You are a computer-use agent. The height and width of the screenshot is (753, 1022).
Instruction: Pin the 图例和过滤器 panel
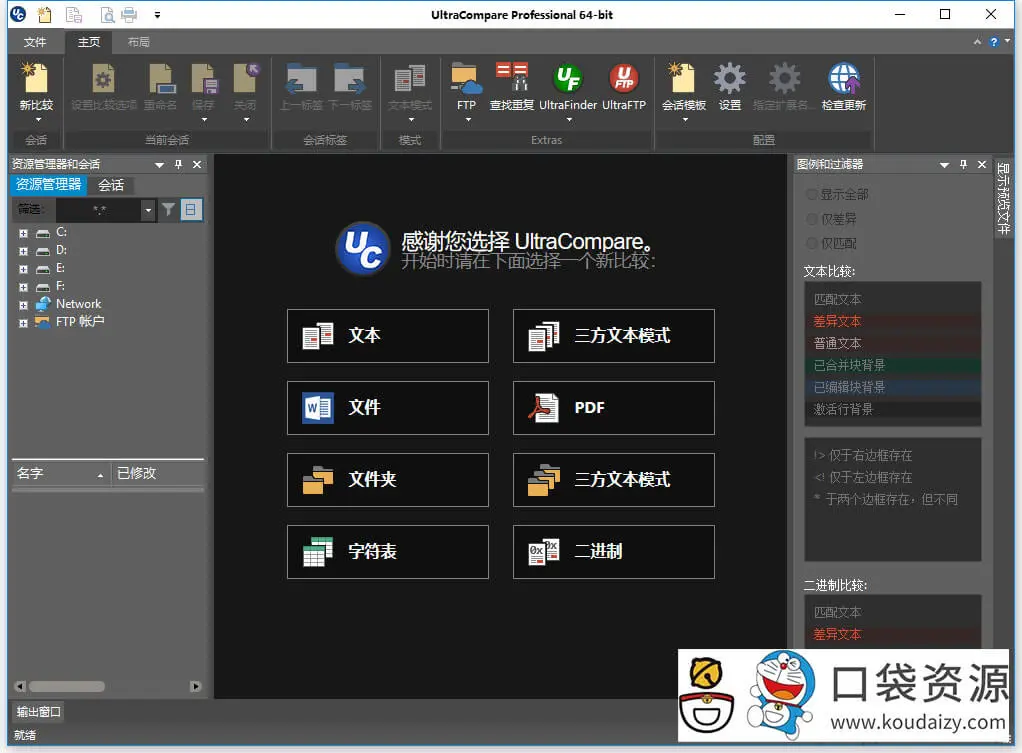click(x=963, y=164)
